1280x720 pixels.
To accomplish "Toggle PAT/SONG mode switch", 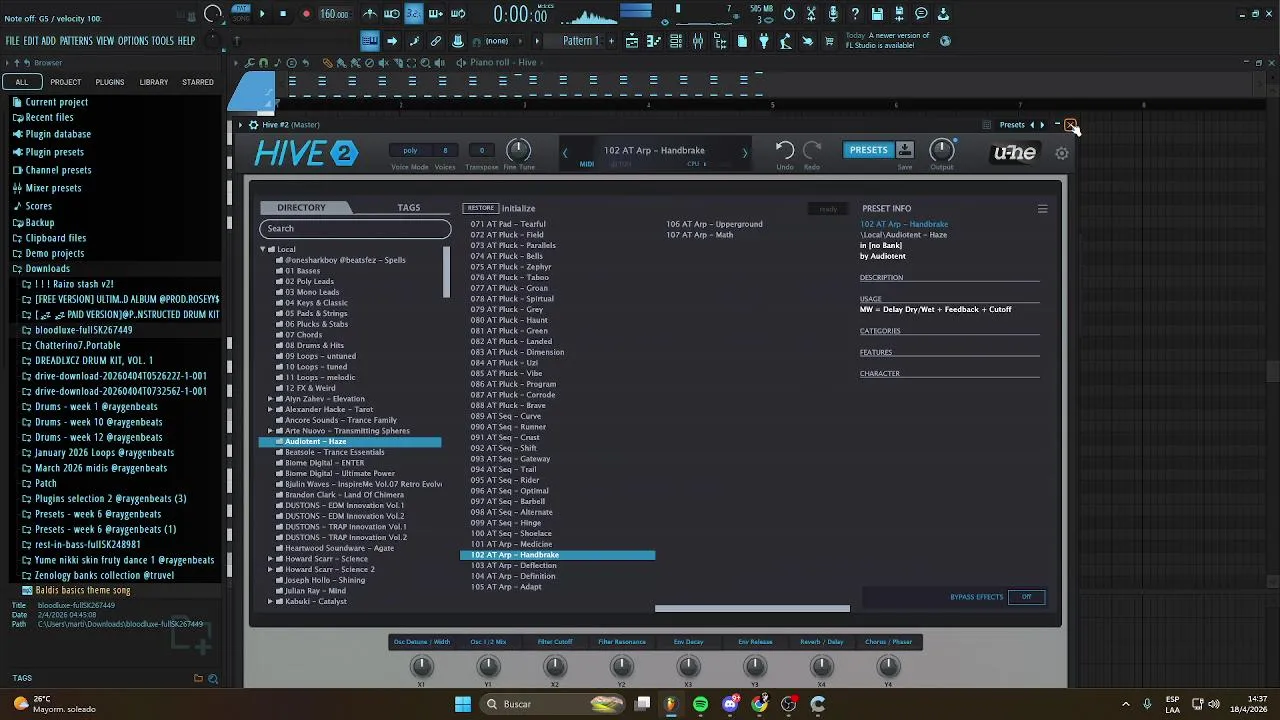I will click(x=241, y=13).
